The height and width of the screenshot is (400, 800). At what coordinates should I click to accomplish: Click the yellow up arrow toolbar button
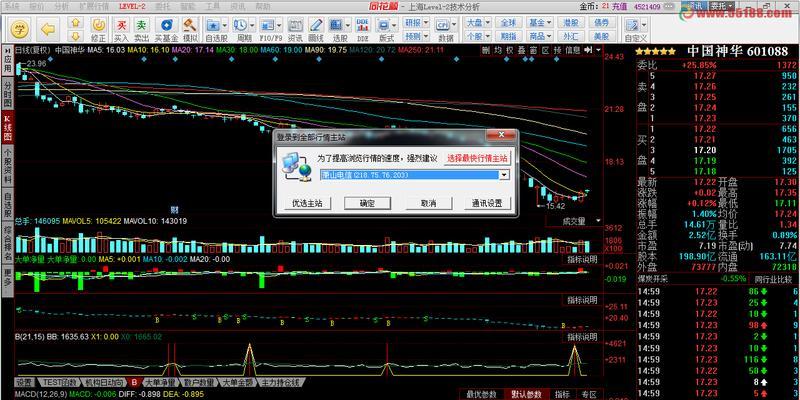76,23
